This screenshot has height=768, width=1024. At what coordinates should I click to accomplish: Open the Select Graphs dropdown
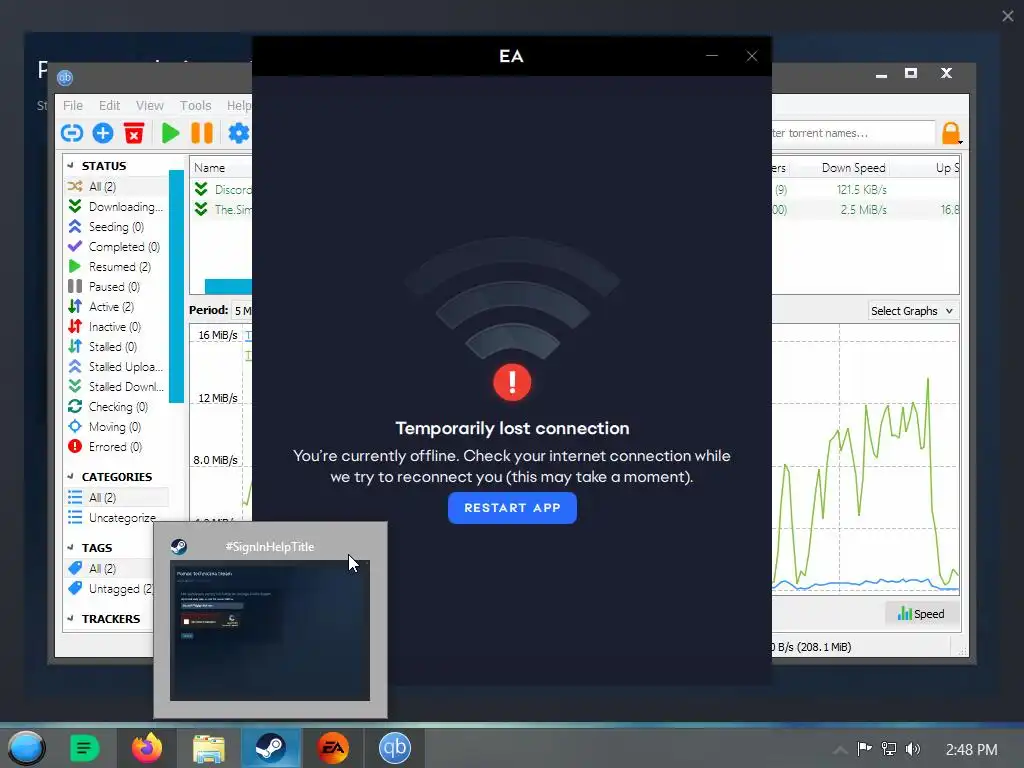tap(912, 311)
